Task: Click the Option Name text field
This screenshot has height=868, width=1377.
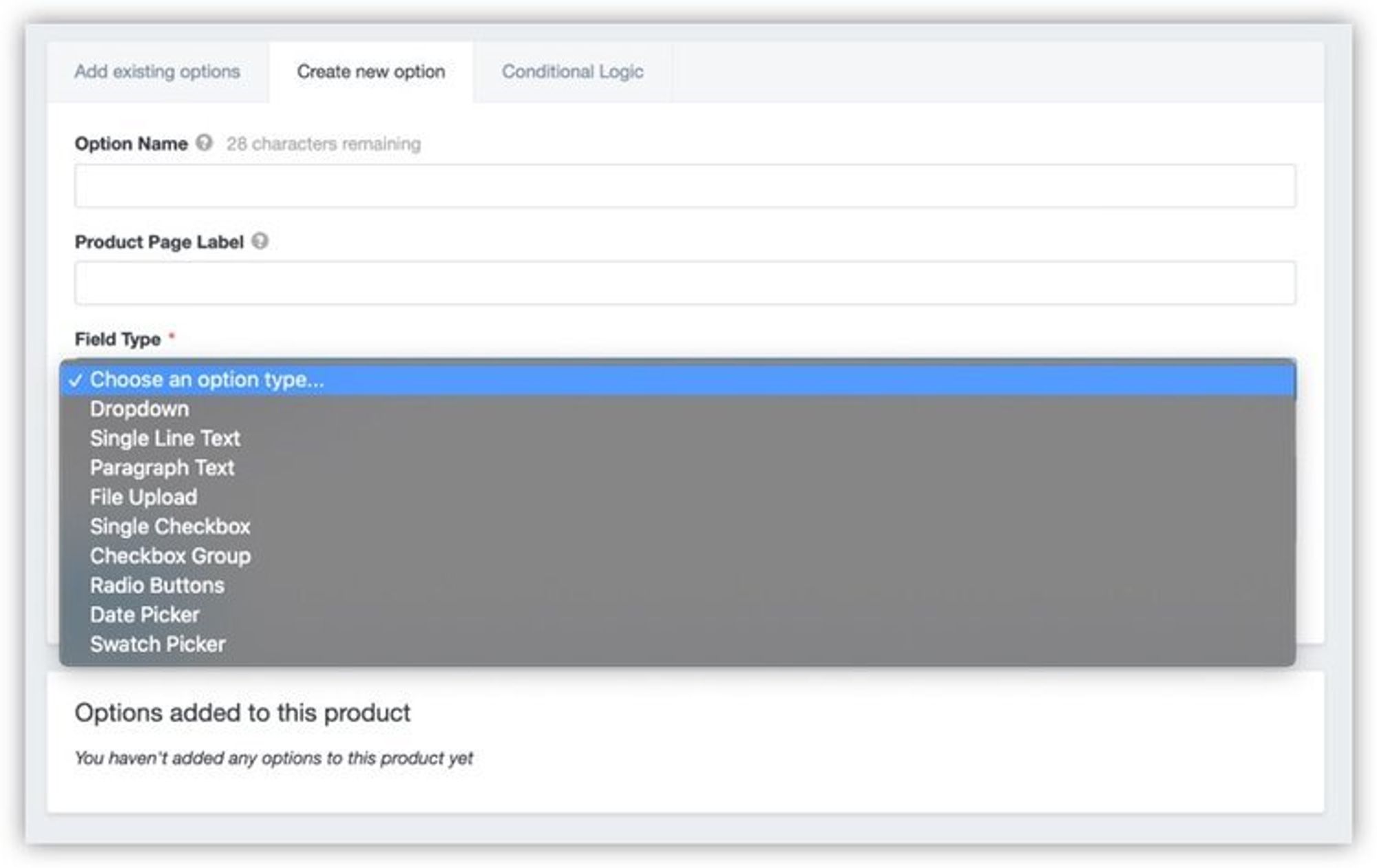Action: pyautogui.click(x=684, y=186)
